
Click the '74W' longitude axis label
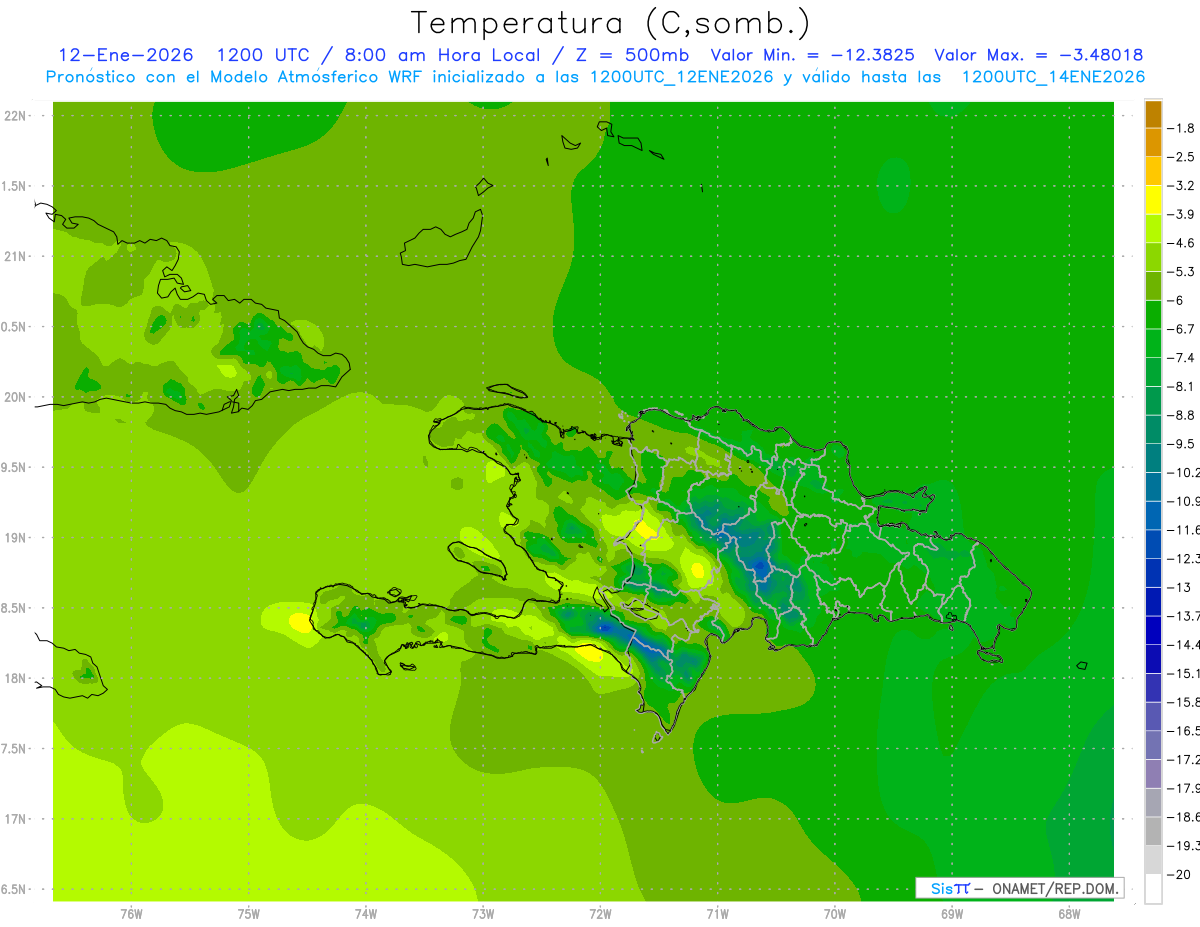pyautogui.click(x=366, y=914)
